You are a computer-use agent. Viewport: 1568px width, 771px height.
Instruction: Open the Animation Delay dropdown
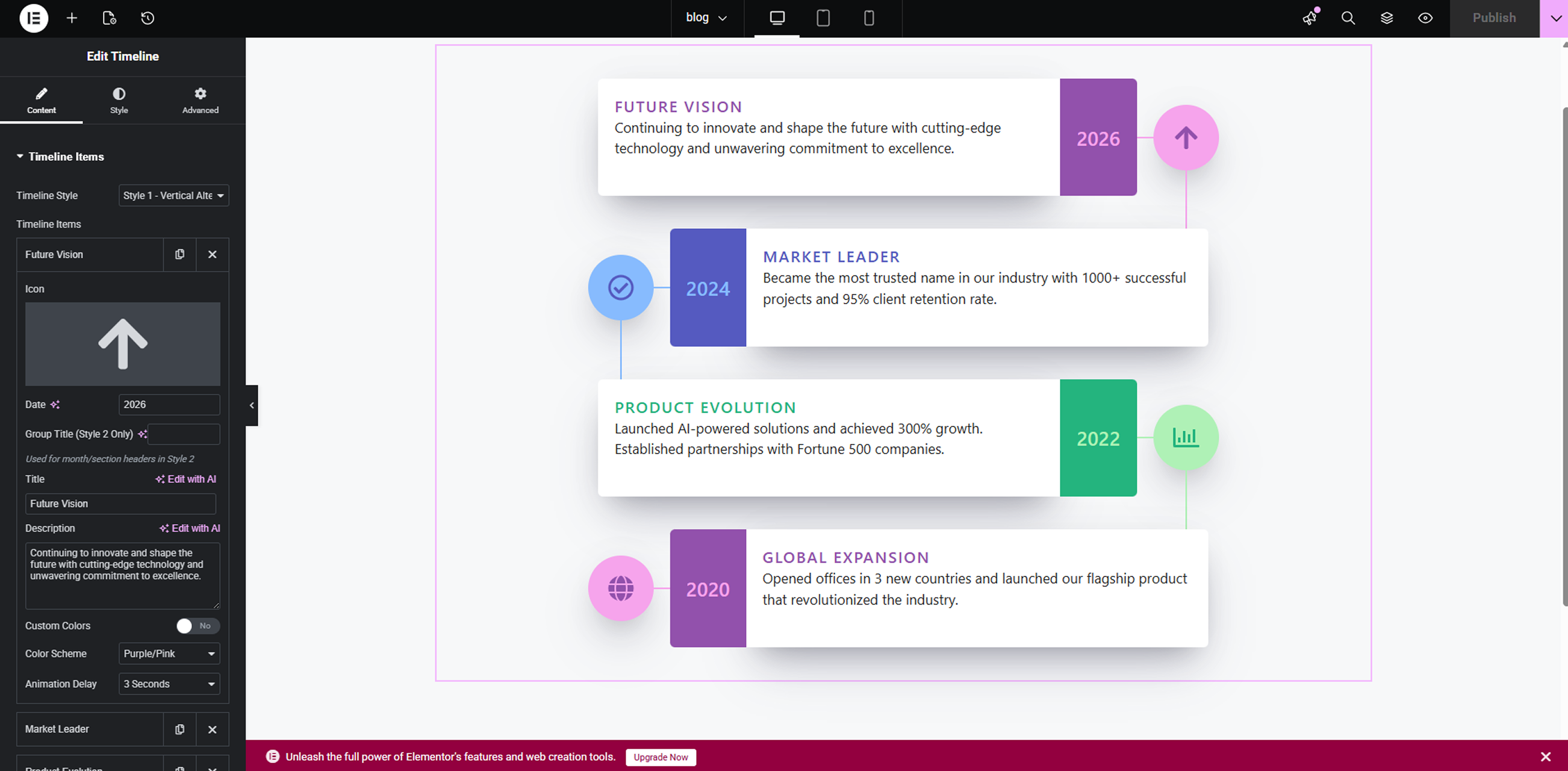(169, 684)
